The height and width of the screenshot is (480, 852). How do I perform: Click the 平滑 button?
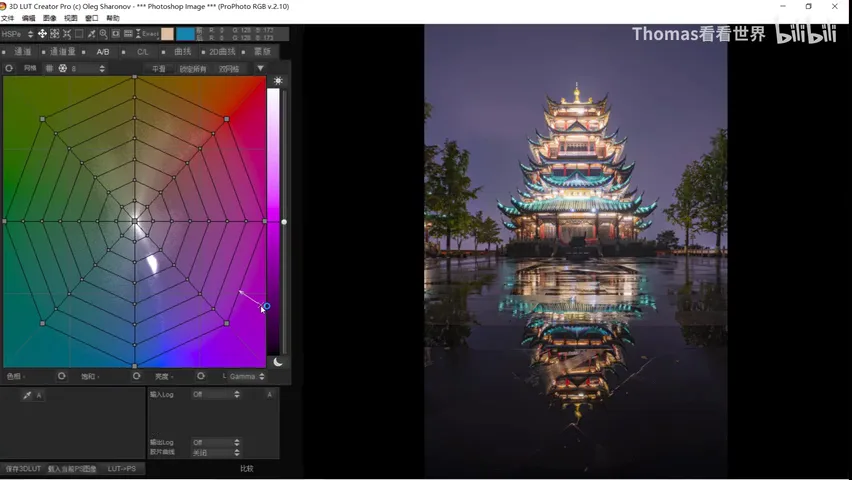(x=159, y=69)
